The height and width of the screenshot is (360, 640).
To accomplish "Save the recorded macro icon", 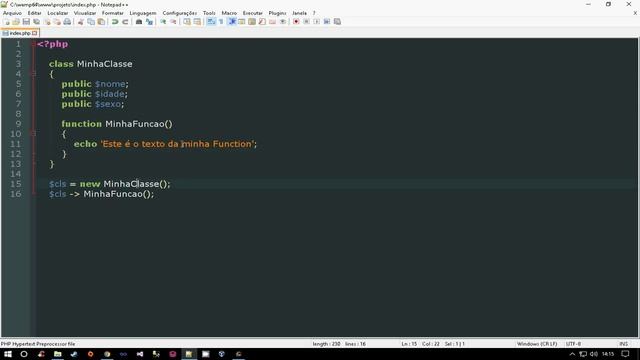I will click(x=337, y=22).
